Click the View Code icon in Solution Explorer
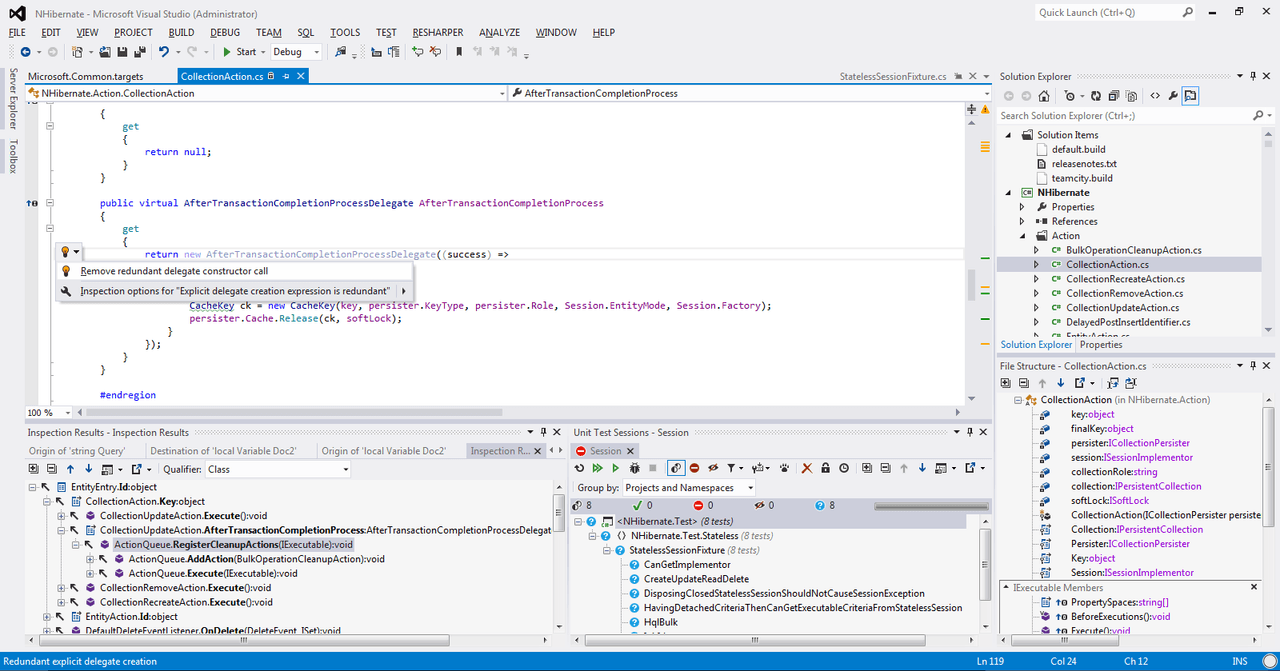Screen dimensions: 1280x671 click(1155, 96)
